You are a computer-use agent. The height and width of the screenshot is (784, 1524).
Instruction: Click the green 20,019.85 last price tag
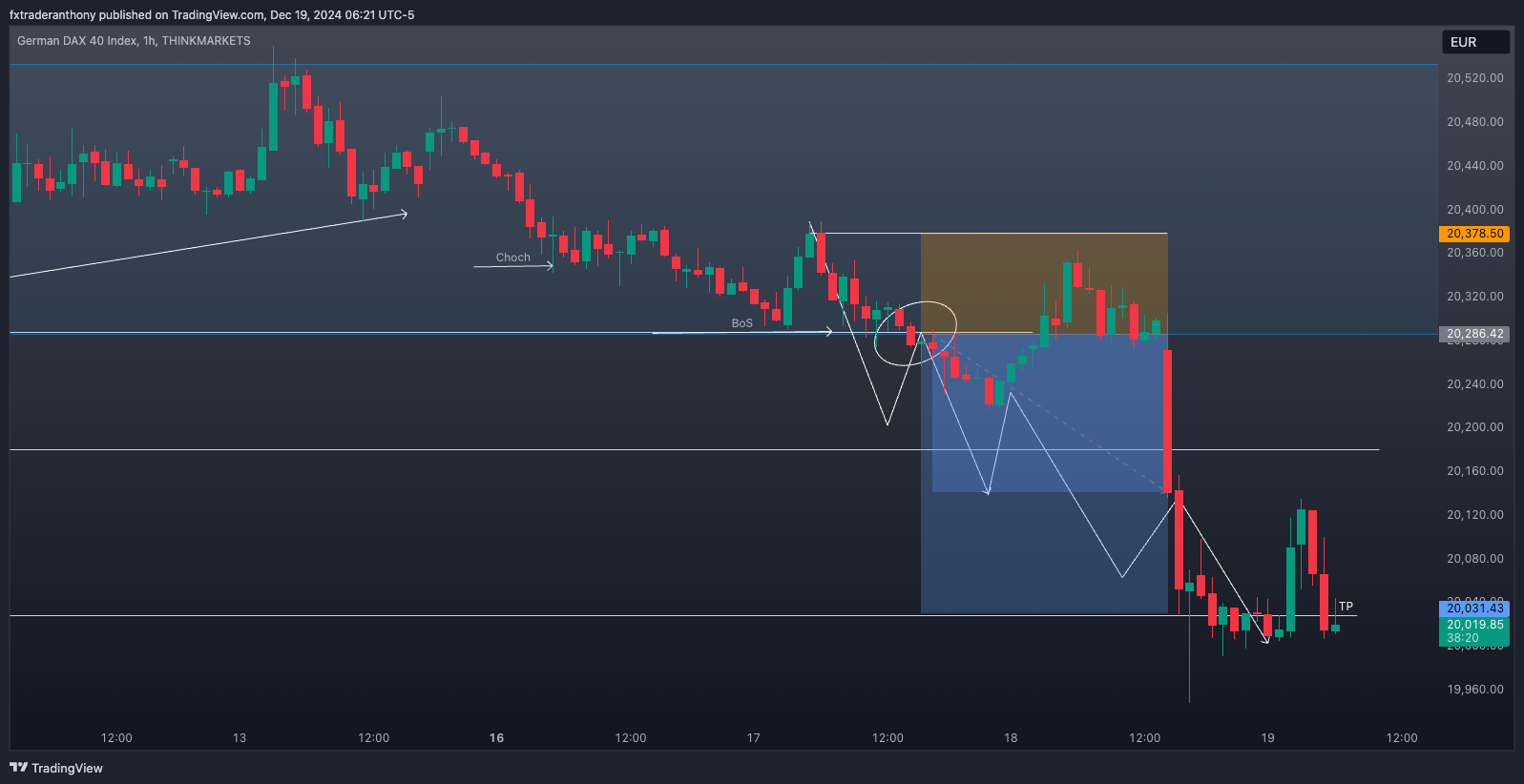1474,625
